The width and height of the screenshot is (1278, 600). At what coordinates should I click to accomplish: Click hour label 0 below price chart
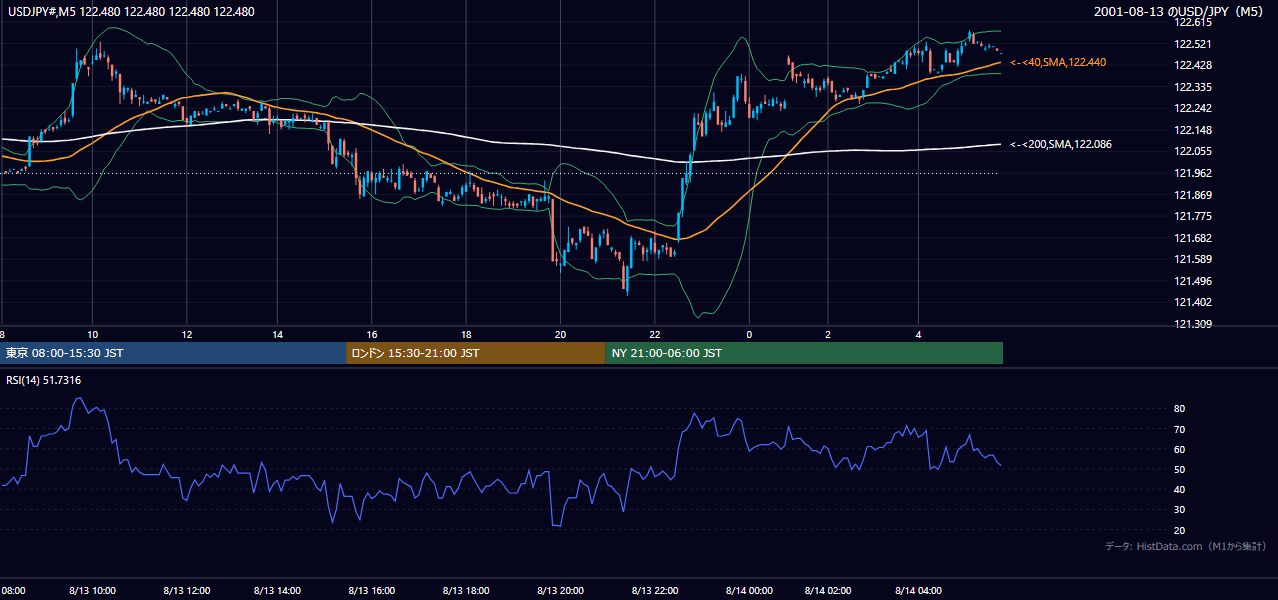click(x=748, y=334)
